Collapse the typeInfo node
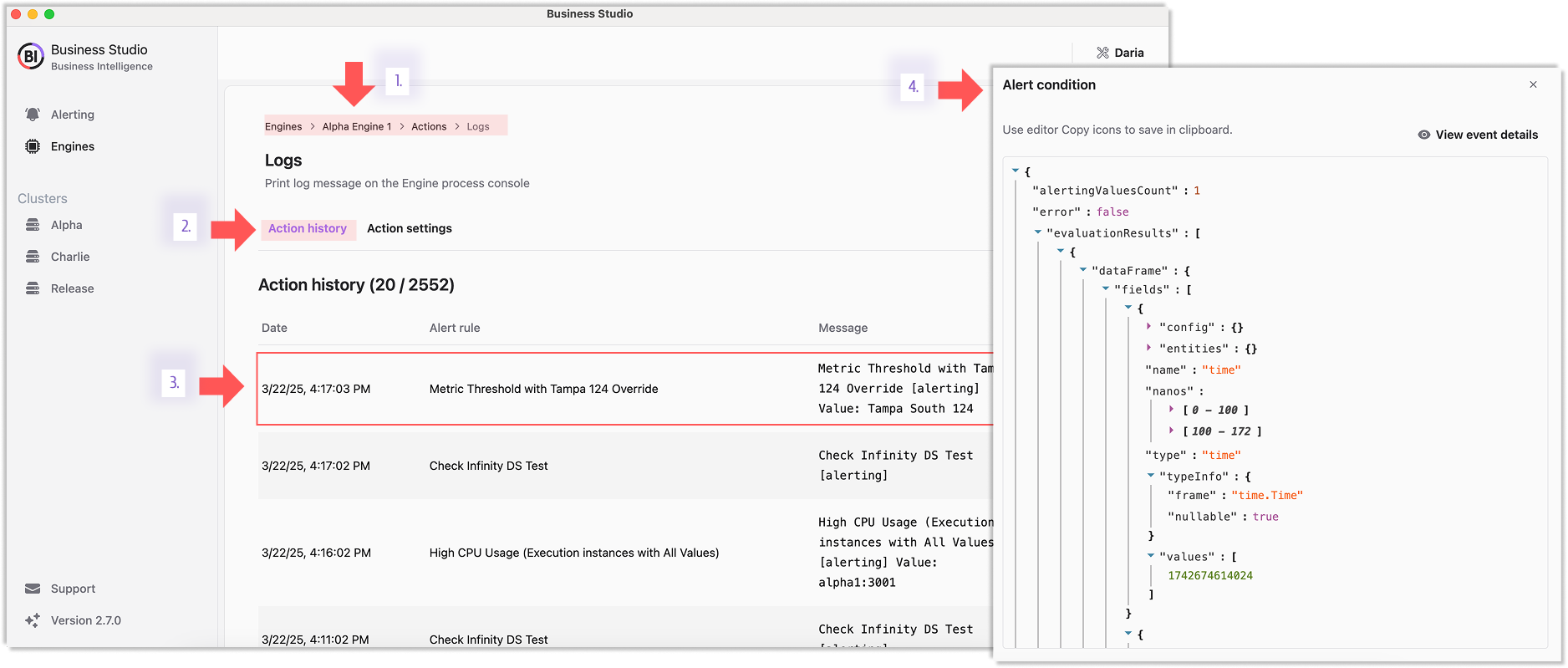Screen dimensions: 1568x668 pos(1151,475)
